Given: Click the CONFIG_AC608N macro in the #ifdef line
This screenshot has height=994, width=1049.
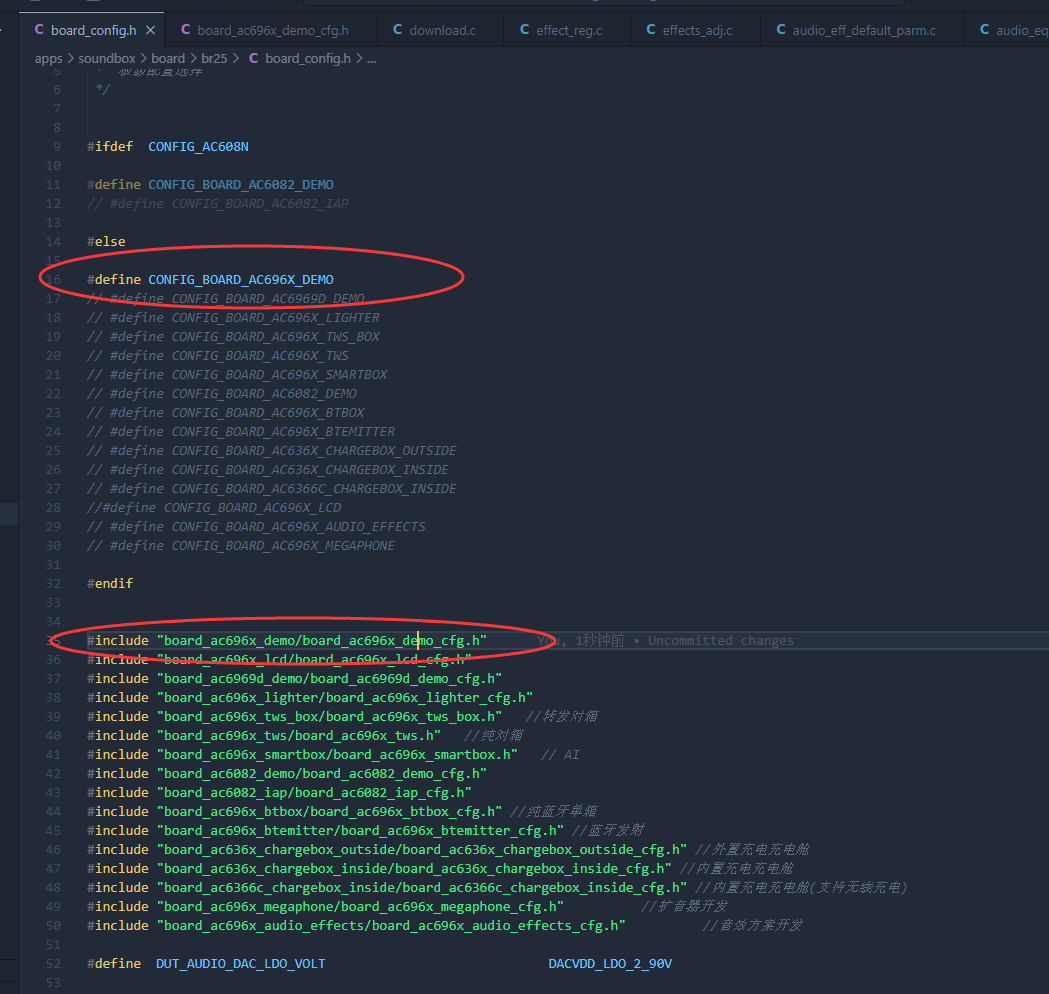Looking at the screenshot, I should (x=198, y=146).
